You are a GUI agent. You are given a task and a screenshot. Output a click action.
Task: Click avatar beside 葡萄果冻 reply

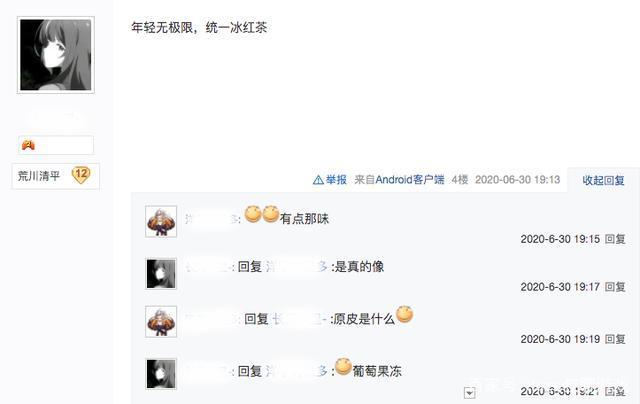[x=161, y=373]
